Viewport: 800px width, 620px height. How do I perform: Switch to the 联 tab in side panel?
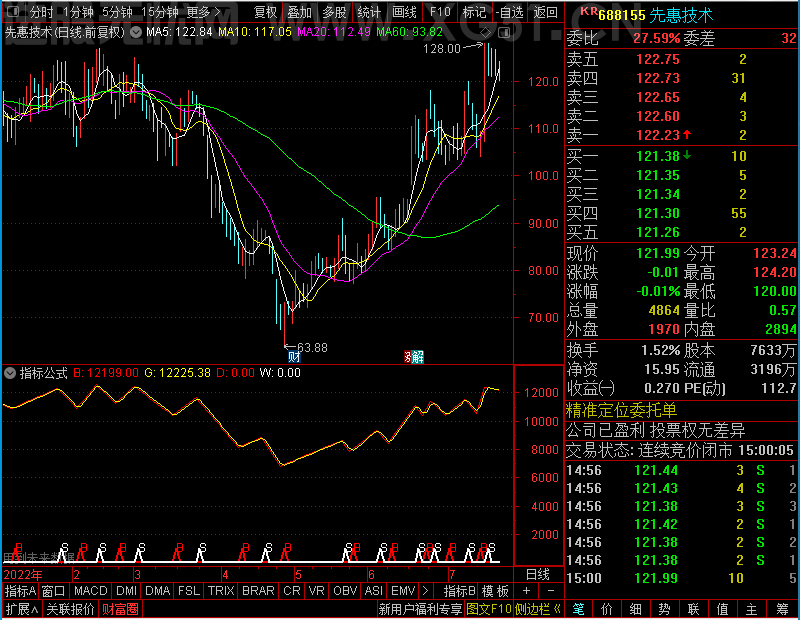(693, 609)
